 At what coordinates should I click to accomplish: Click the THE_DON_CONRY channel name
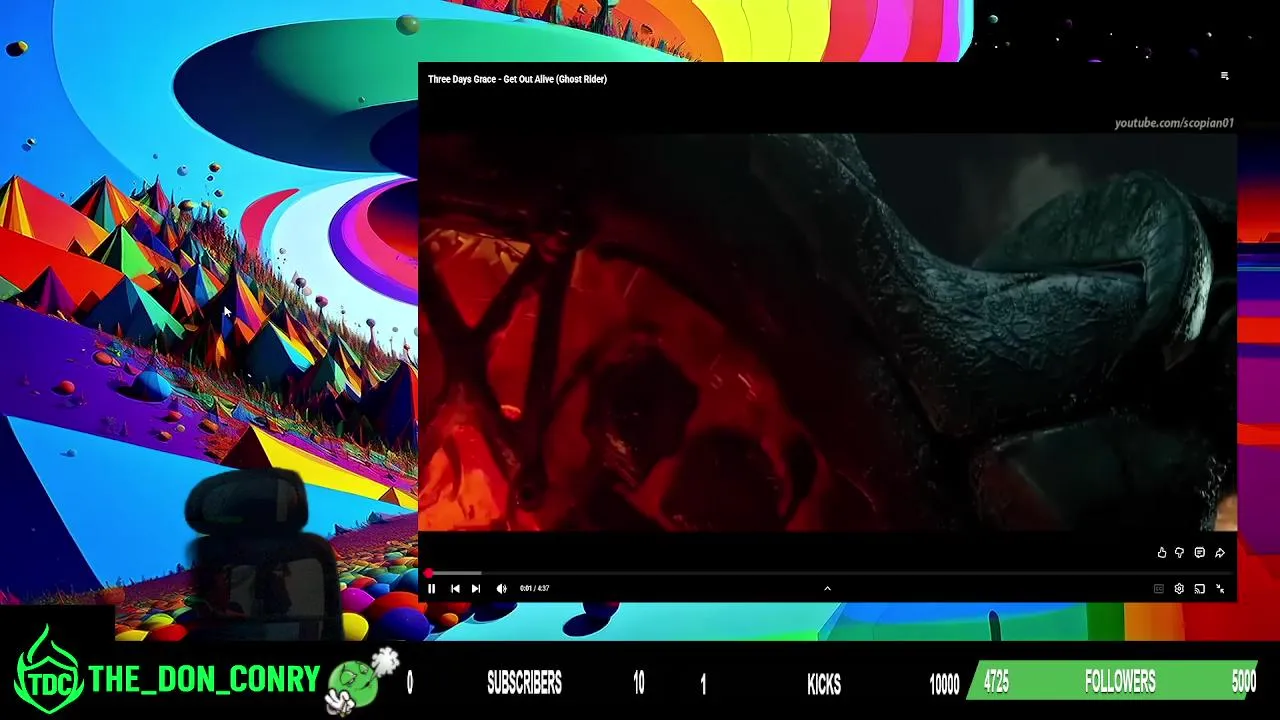point(204,680)
